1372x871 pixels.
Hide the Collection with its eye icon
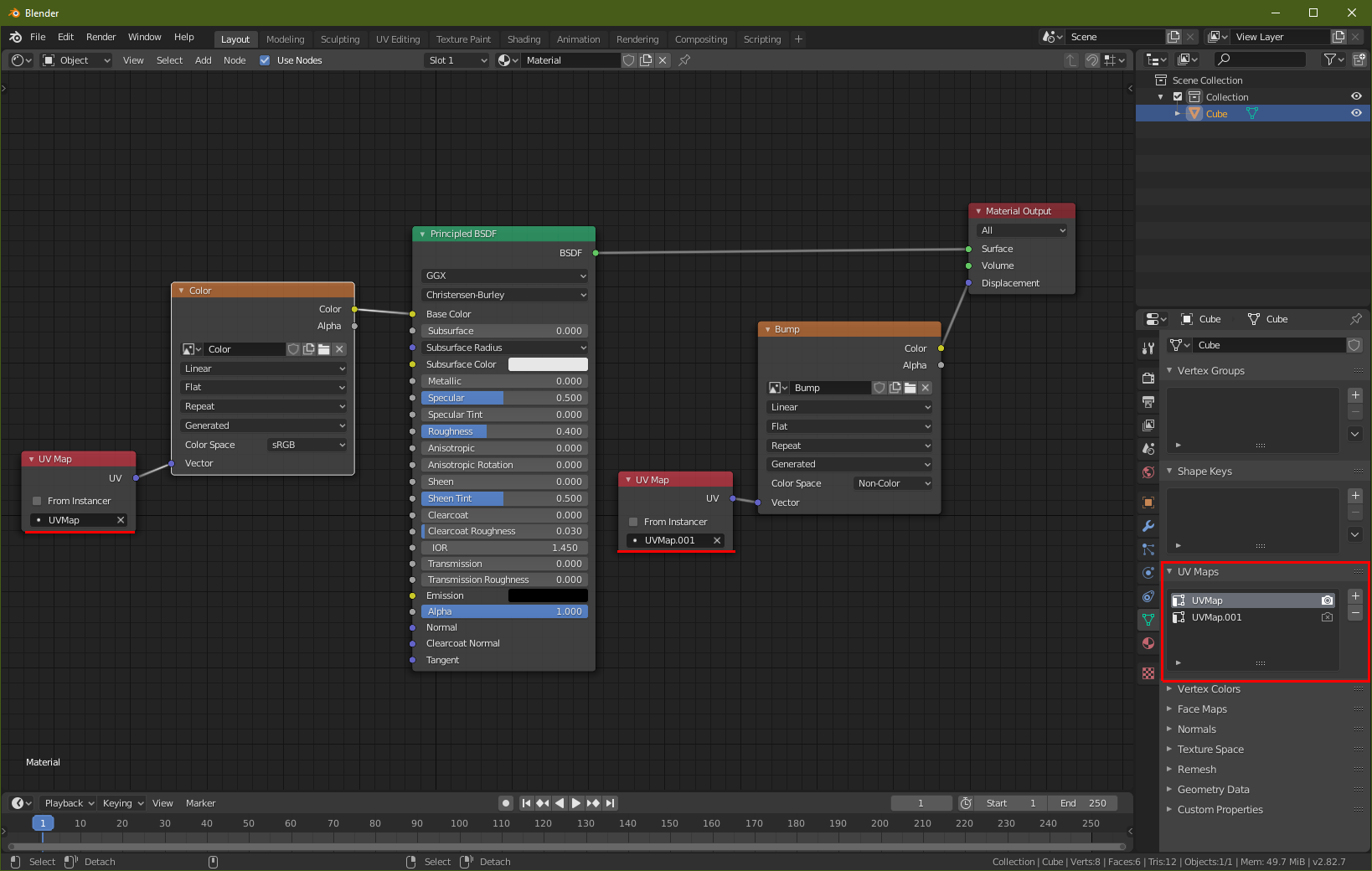click(x=1356, y=96)
